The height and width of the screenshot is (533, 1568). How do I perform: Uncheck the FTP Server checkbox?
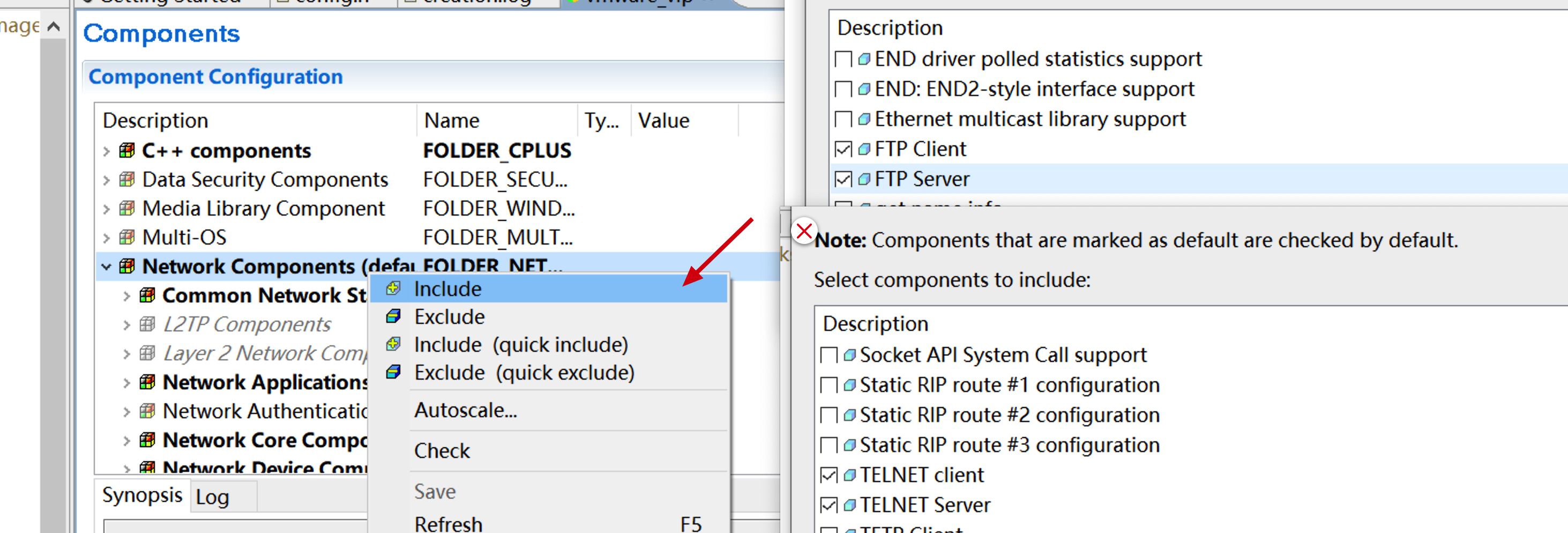pyautogui.click(x=843, y=179)
